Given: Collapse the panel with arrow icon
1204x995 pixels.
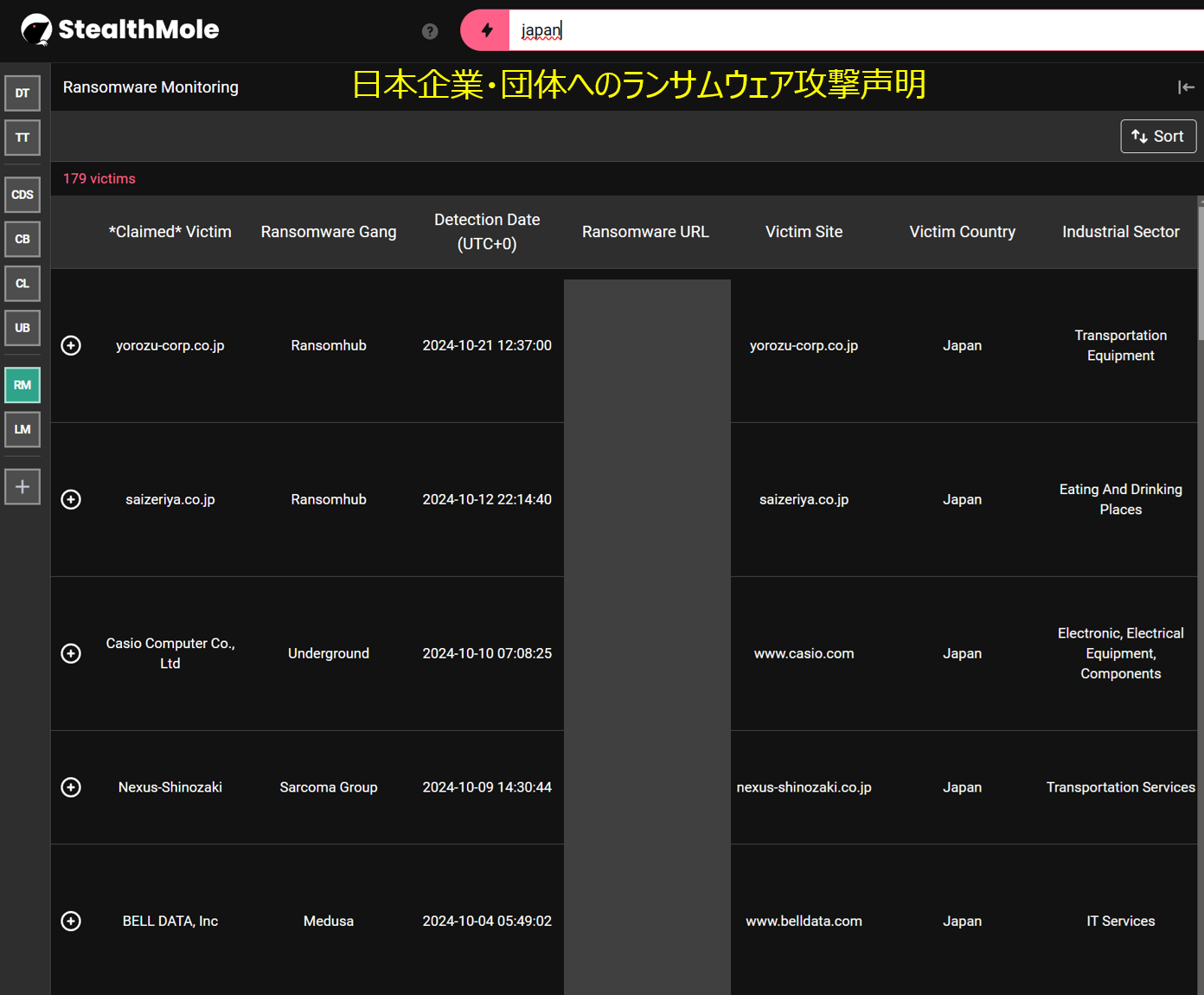Looking at the screenshot, I should (x=1186, y=87).
